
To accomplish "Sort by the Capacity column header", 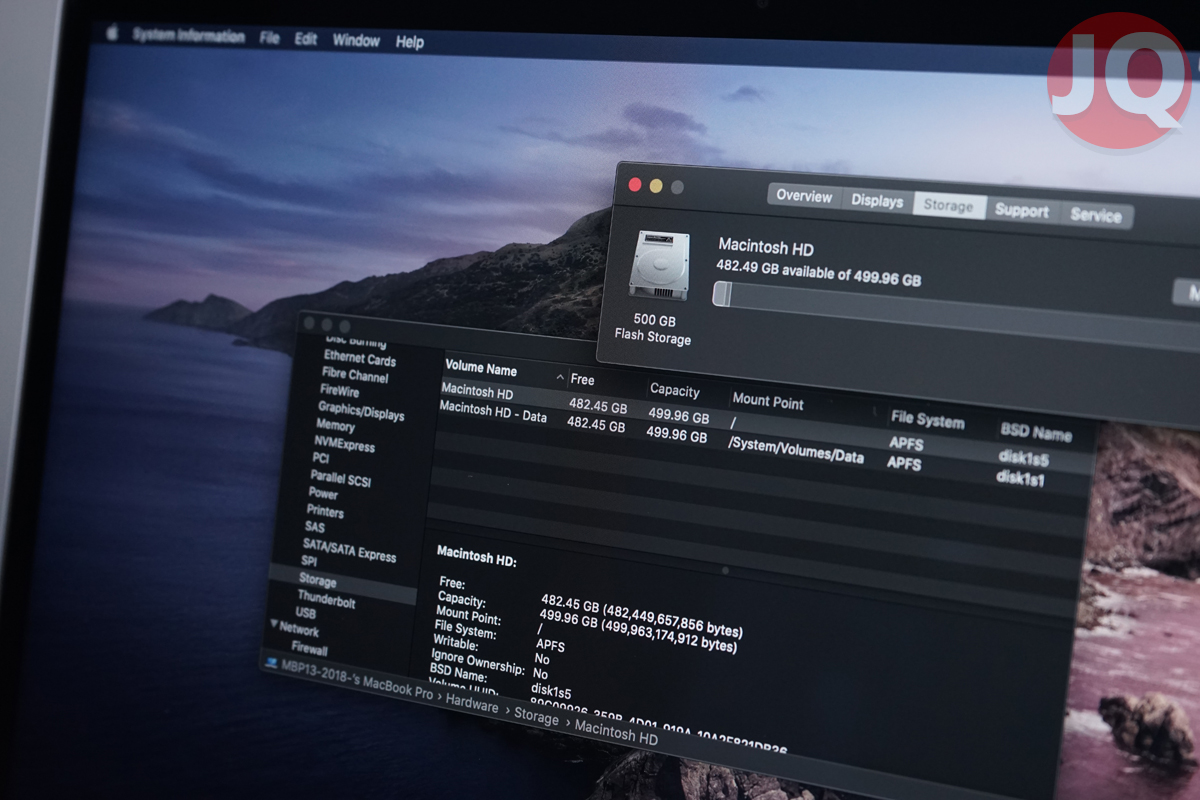I will click(675, 390).
